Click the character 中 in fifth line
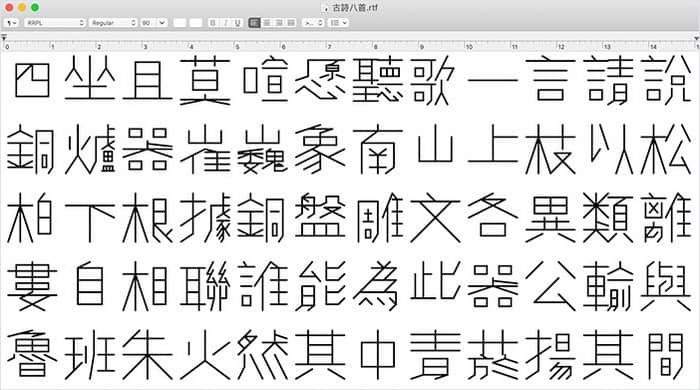The width and height of the screenshot is (700, 390). click(378, 355)
